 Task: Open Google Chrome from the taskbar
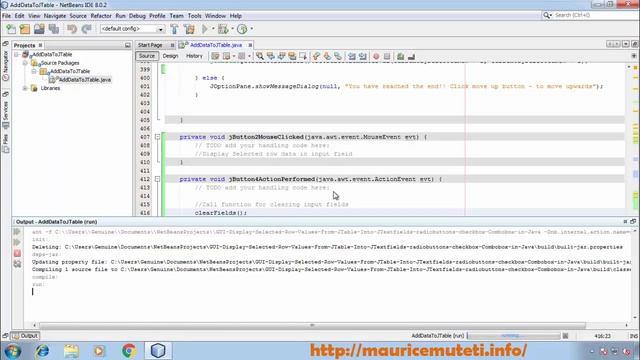(129, 351)
